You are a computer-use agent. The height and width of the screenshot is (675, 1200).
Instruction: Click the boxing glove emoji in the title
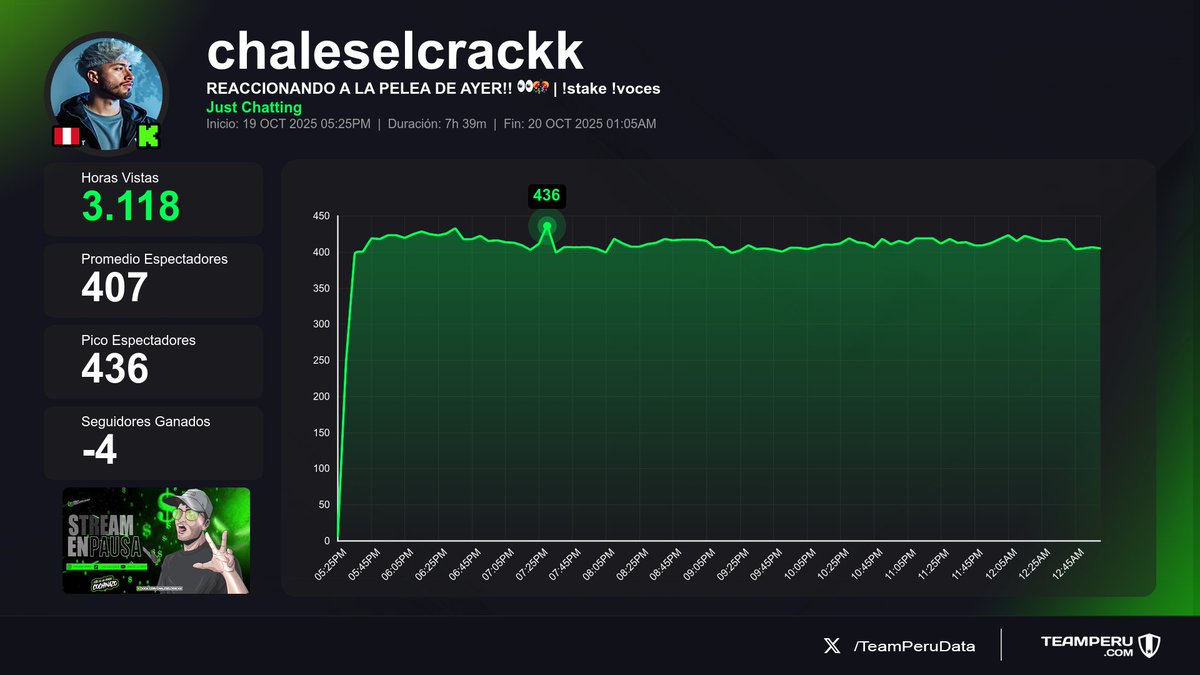coord(541,88)
